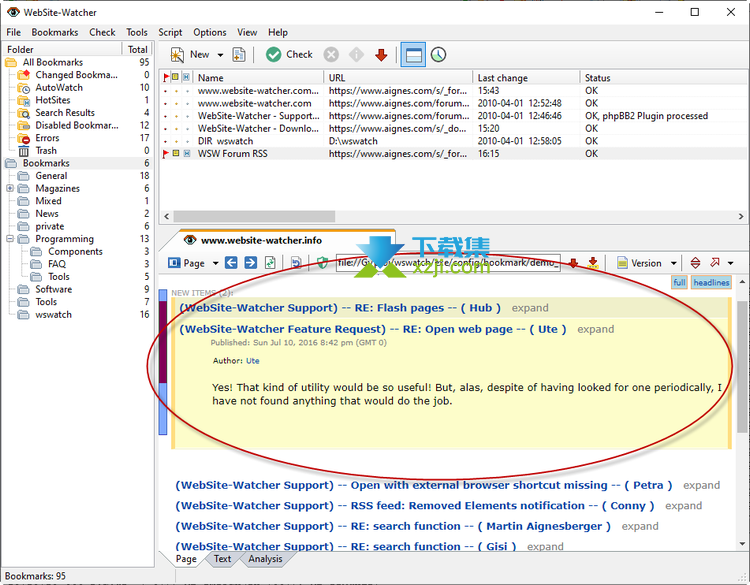Click the horizontal scrollbar thumb in bookmark list
Screen dimensions: 750x585
tap(254, 216)
